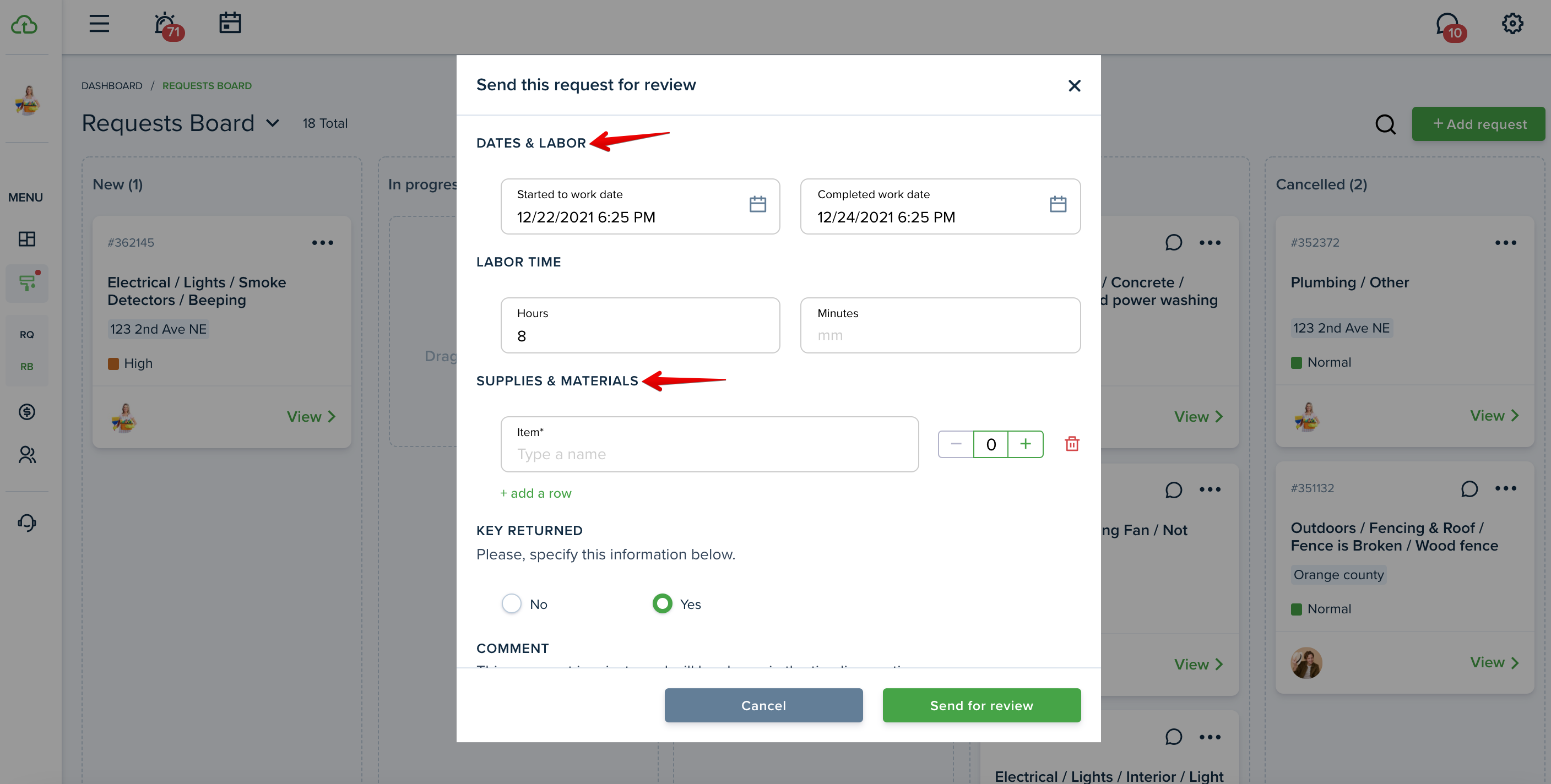Go to RQ item in sidebar menu
This screenshot has width=1551, height=784.
[x=26, y=335]
